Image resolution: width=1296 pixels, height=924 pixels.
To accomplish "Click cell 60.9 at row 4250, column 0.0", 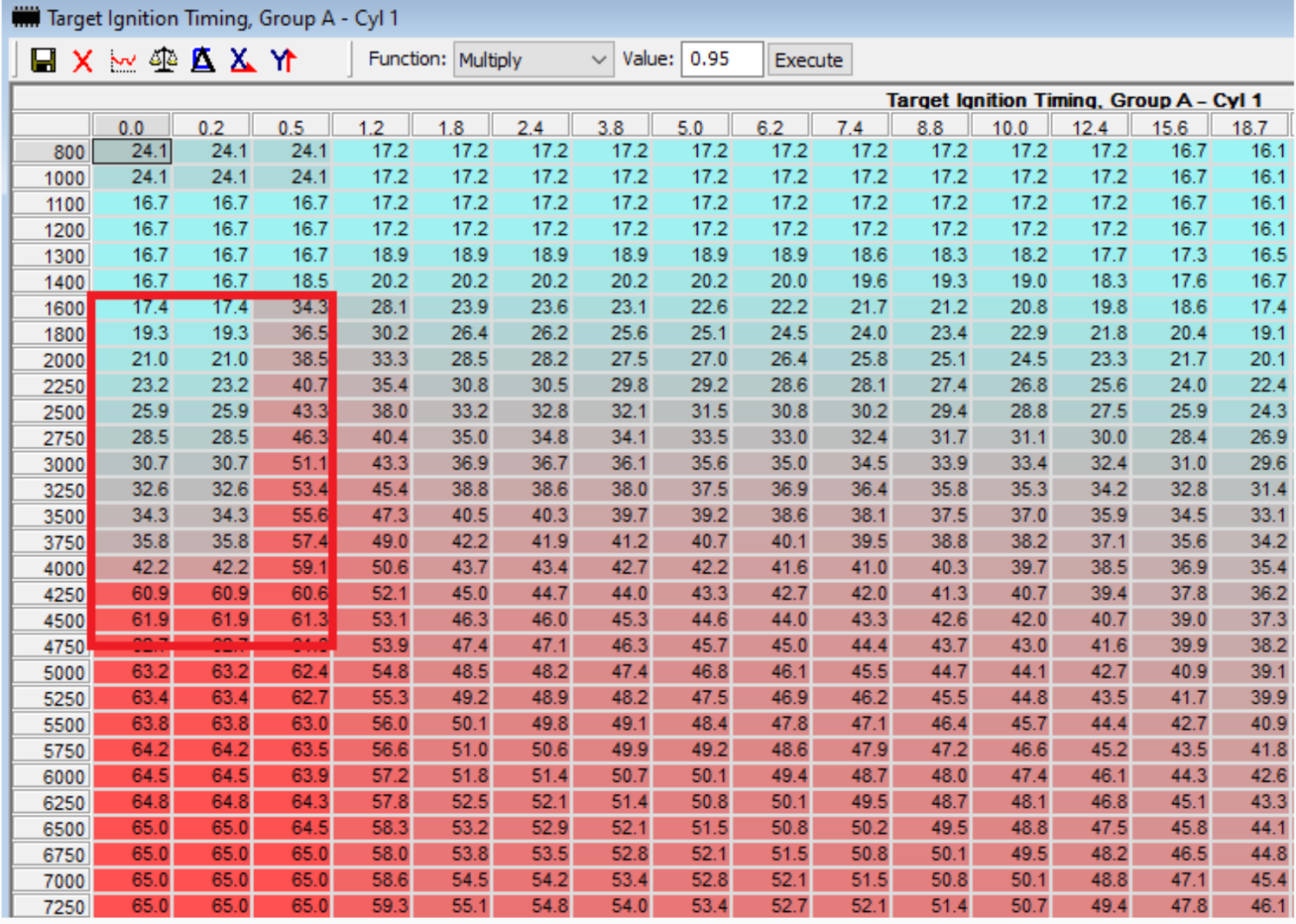I will point(132,594).
